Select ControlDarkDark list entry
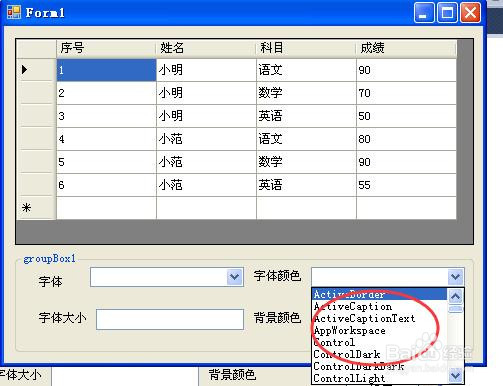The width and height of the screenshot is (503, 386). click(x=380, y=366)
